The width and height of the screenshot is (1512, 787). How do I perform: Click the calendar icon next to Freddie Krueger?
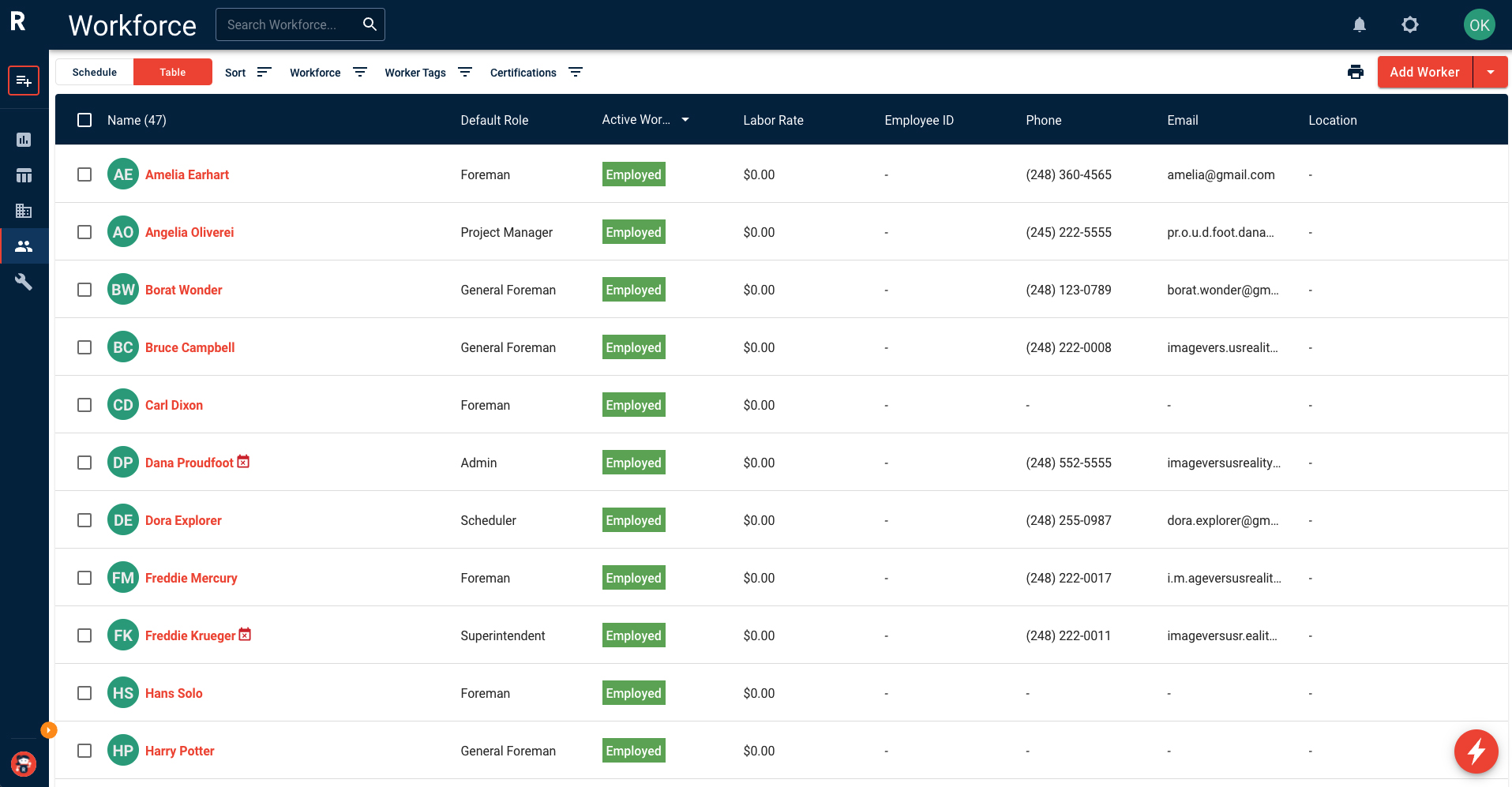(x=245, y=634)
